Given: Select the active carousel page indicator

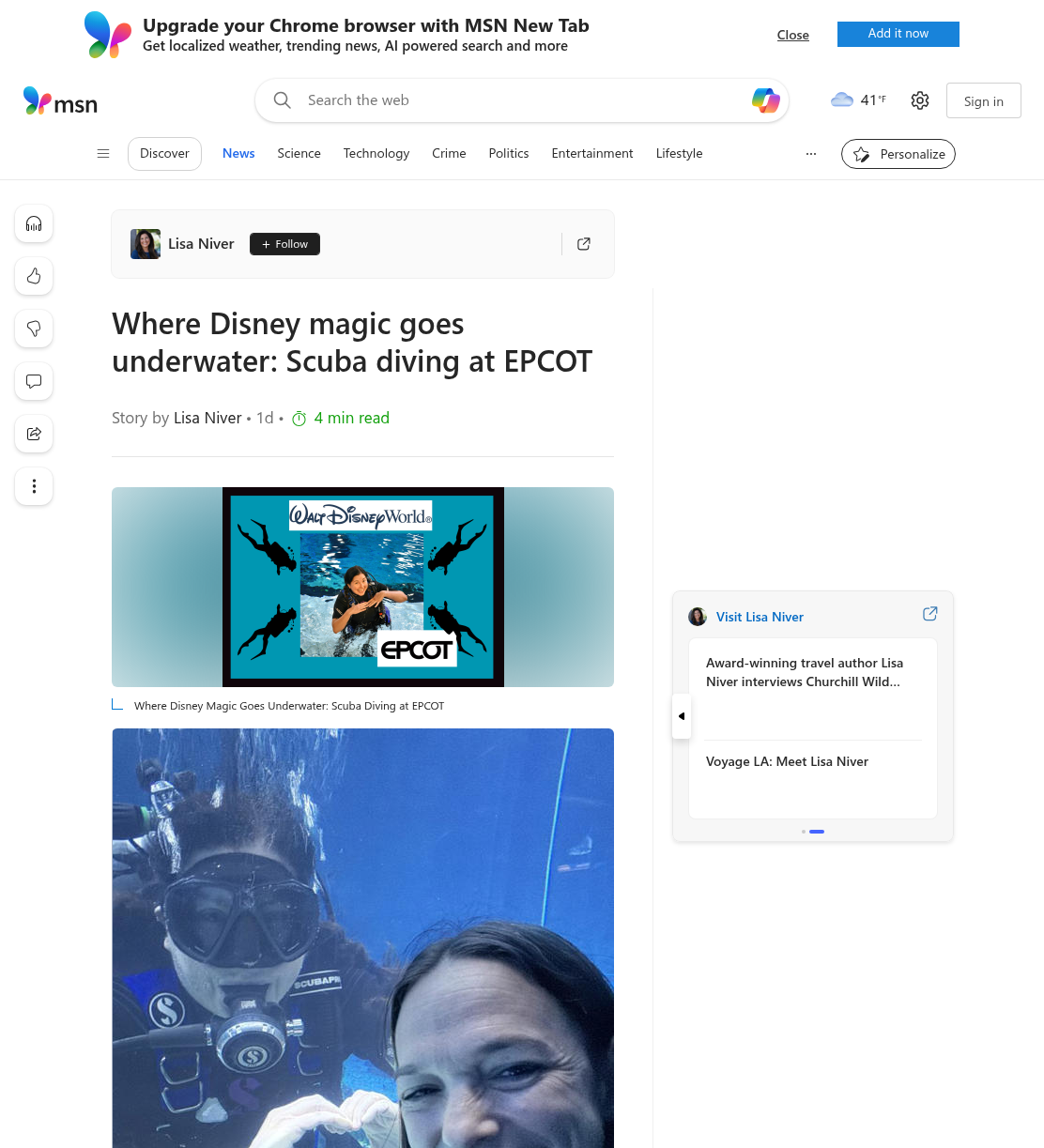Looking at the screenshot, I should click(817, 832).
